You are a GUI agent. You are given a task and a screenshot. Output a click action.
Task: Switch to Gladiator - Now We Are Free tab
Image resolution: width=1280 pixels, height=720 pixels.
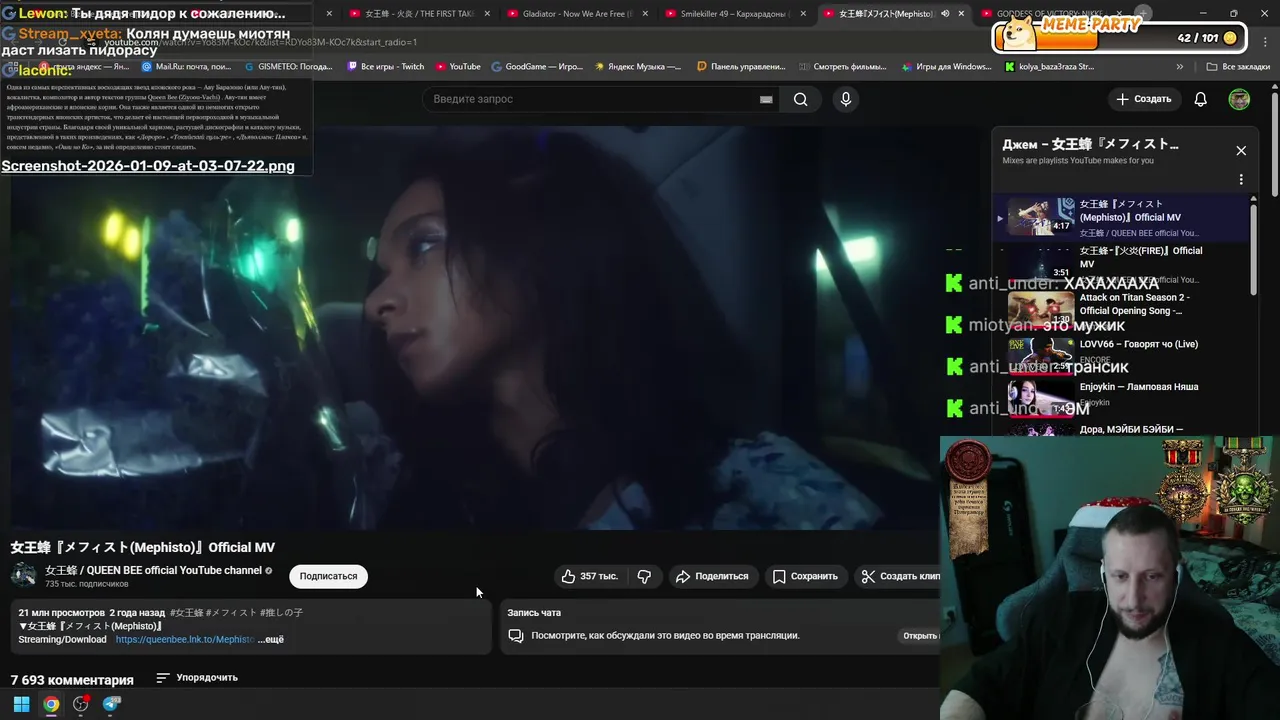(x=570, y=14)
